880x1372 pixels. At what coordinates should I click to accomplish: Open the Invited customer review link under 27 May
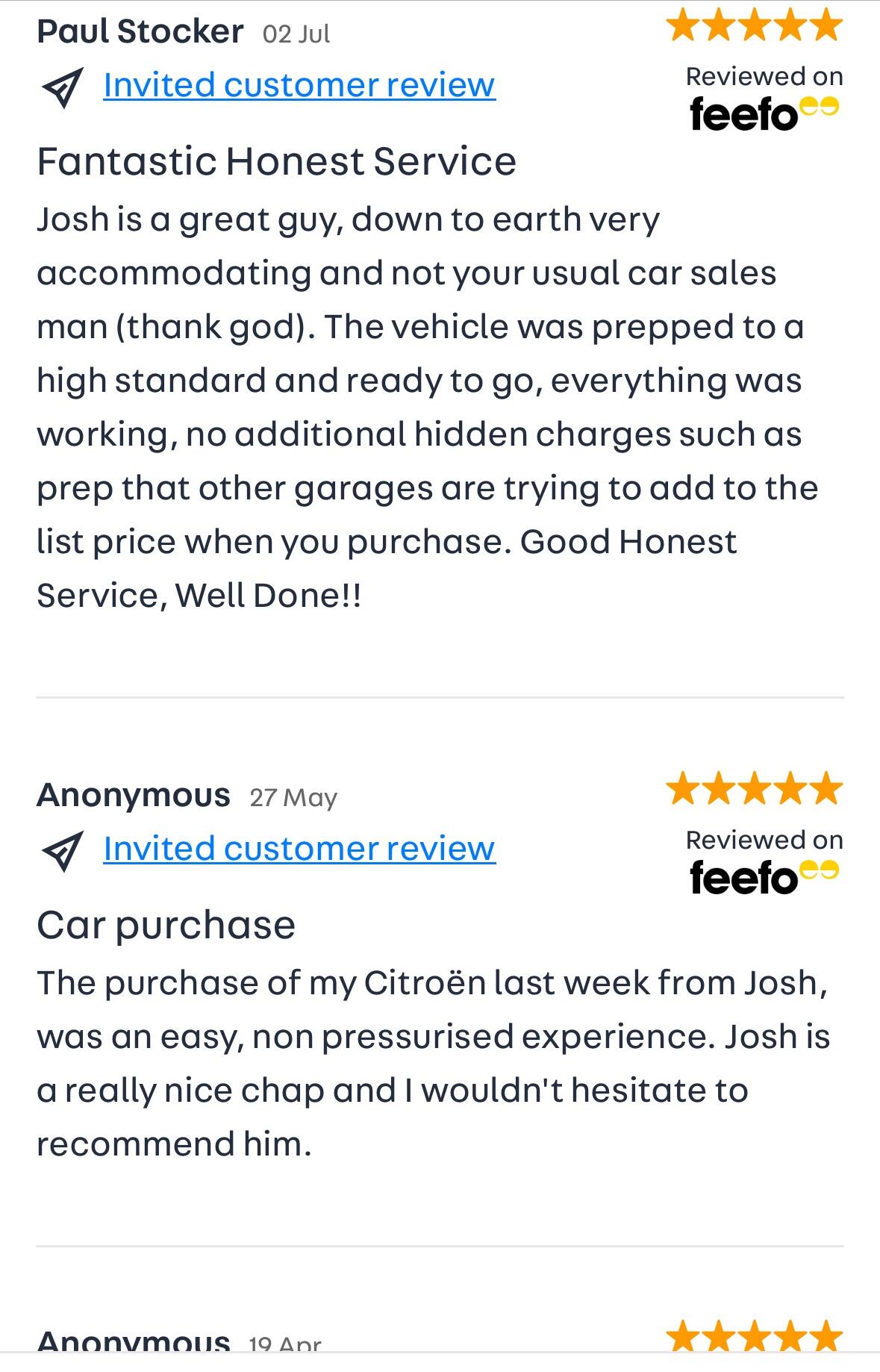tap(299, 849)
